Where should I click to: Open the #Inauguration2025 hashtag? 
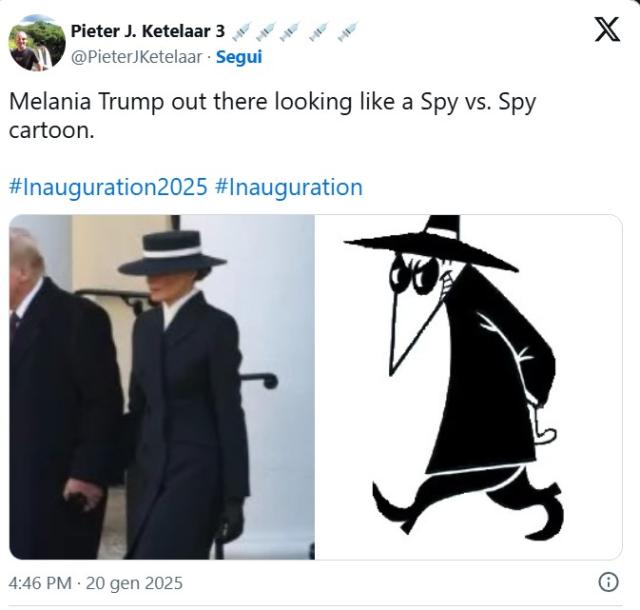(x=108, y=187)
